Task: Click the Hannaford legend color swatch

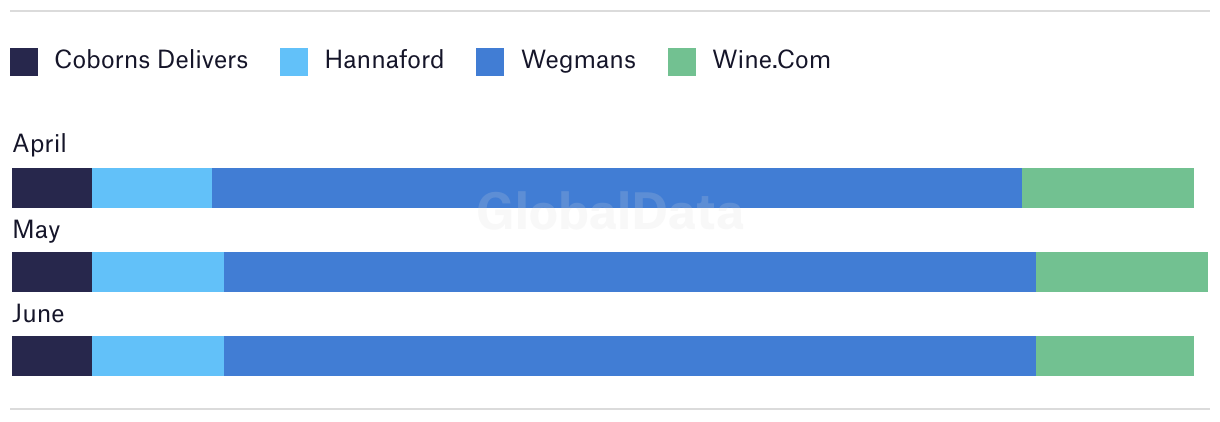Action: 295,62
